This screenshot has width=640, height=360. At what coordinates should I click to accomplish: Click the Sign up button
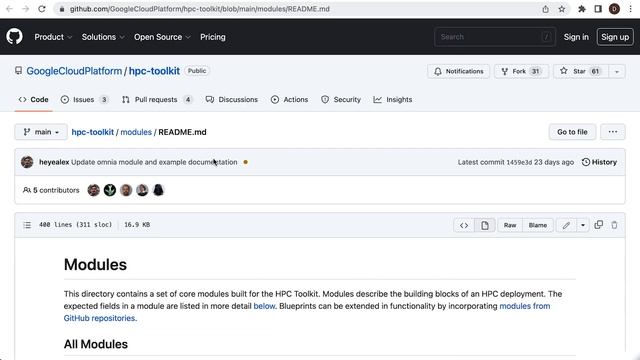click(615, 37)
